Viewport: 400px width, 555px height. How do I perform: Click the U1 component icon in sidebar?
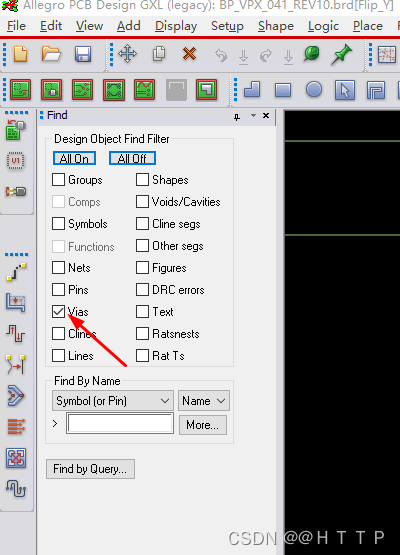[x=15, y=161]
